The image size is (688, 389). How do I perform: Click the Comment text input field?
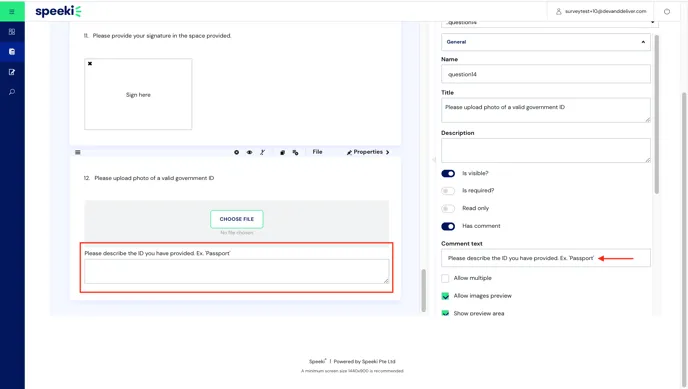coord(545,258)
